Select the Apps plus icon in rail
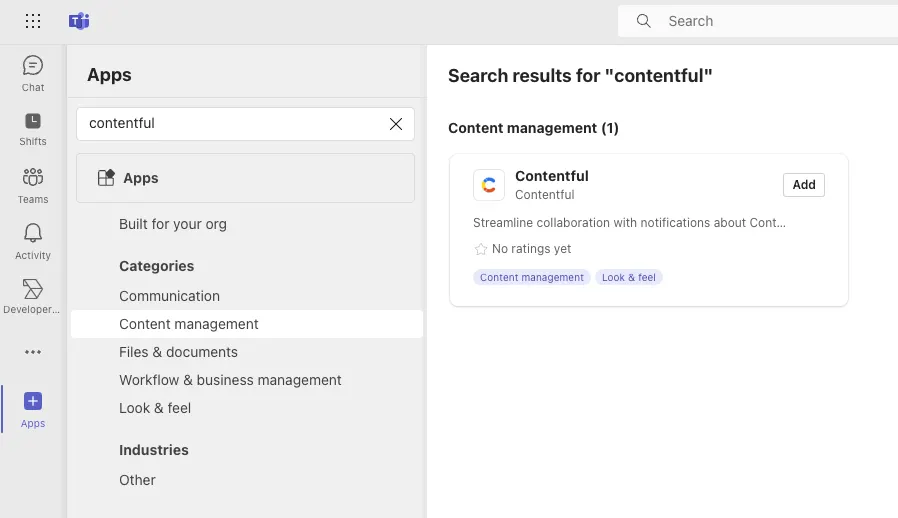Image resolution: width=898 pixels, height=518 pixels. [x=33, y=401]
